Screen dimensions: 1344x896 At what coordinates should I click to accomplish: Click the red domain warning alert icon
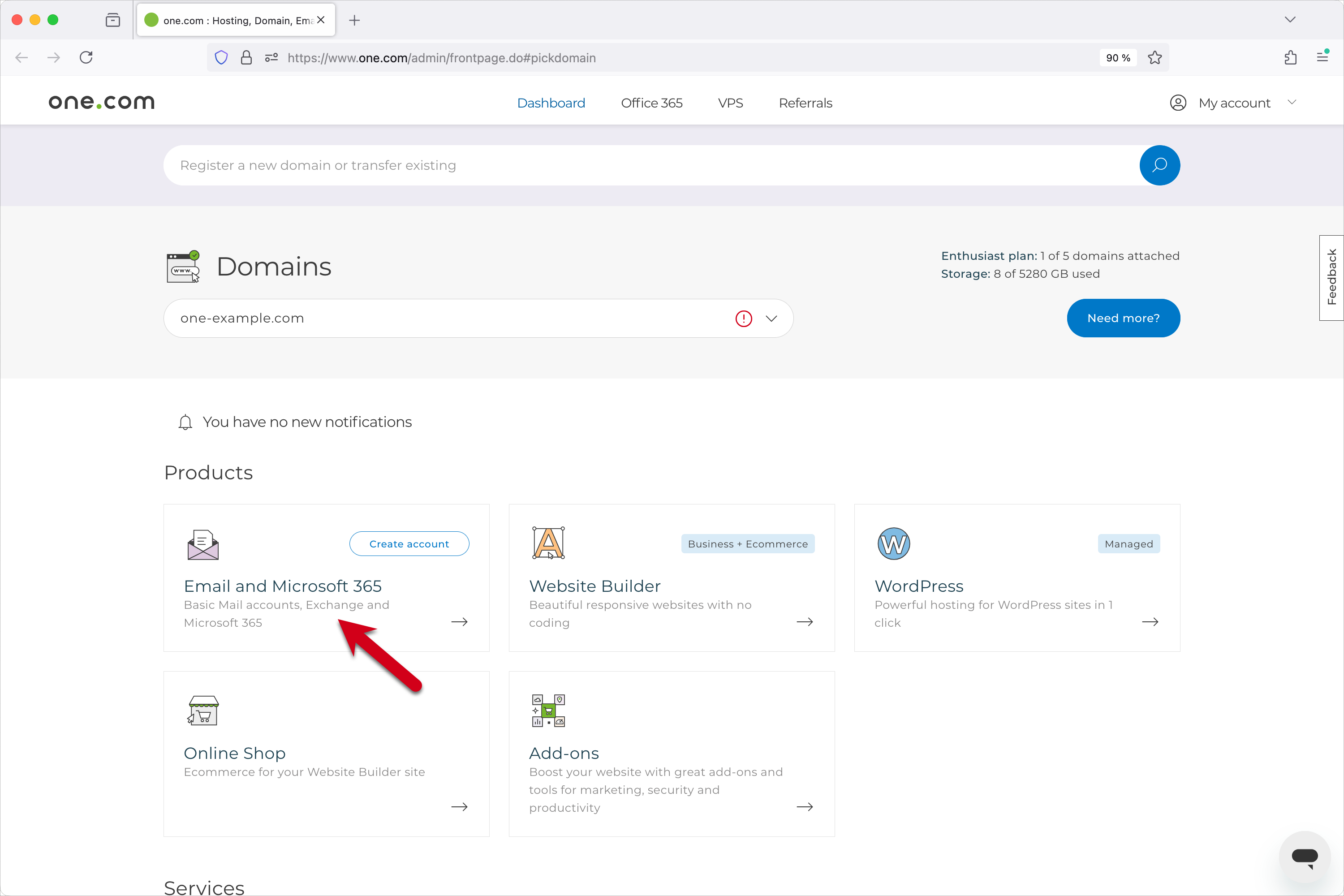[x=743, y=319]
